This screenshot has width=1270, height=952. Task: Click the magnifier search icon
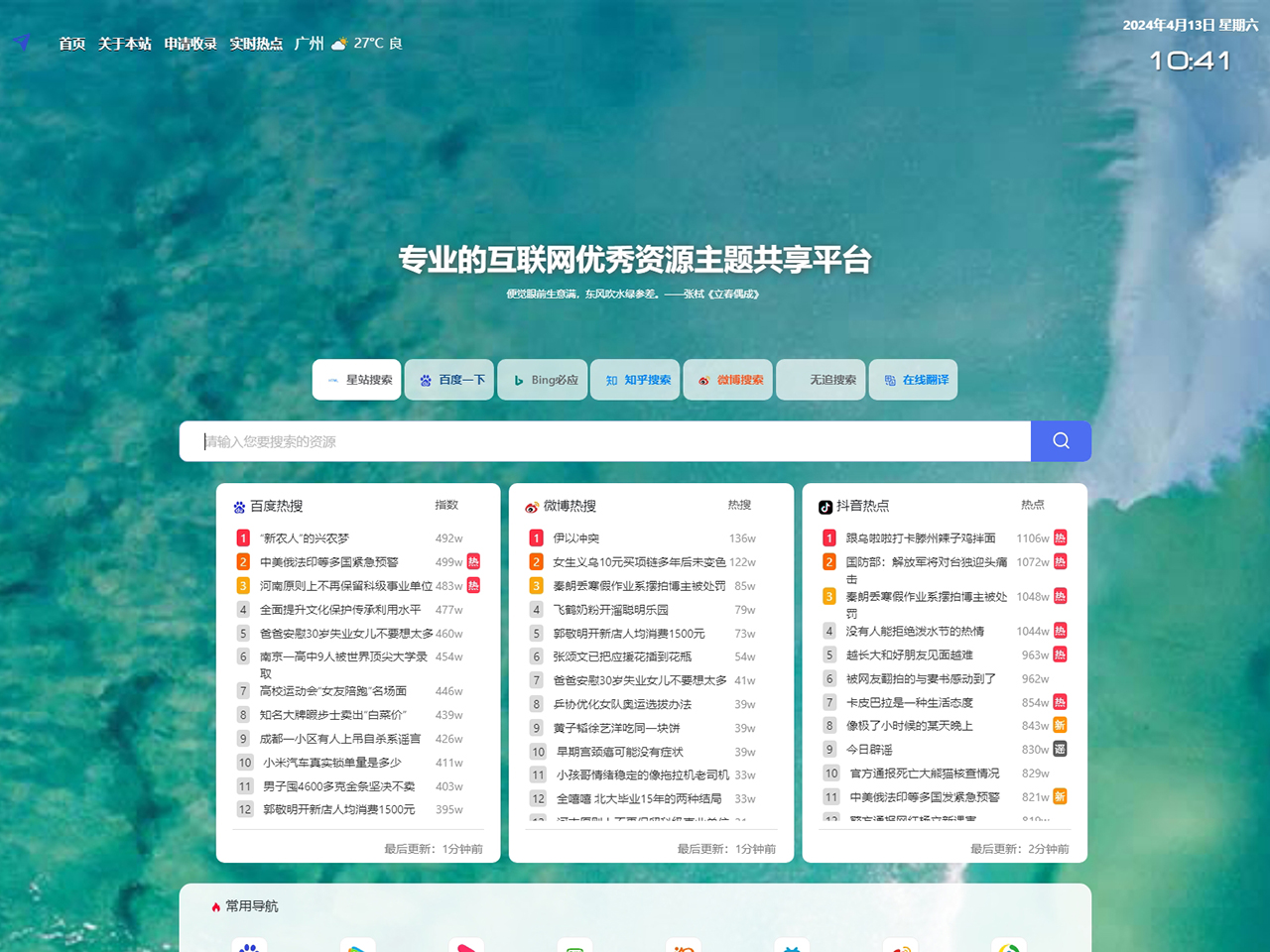pyautogui.click(x=1060, y=440)
